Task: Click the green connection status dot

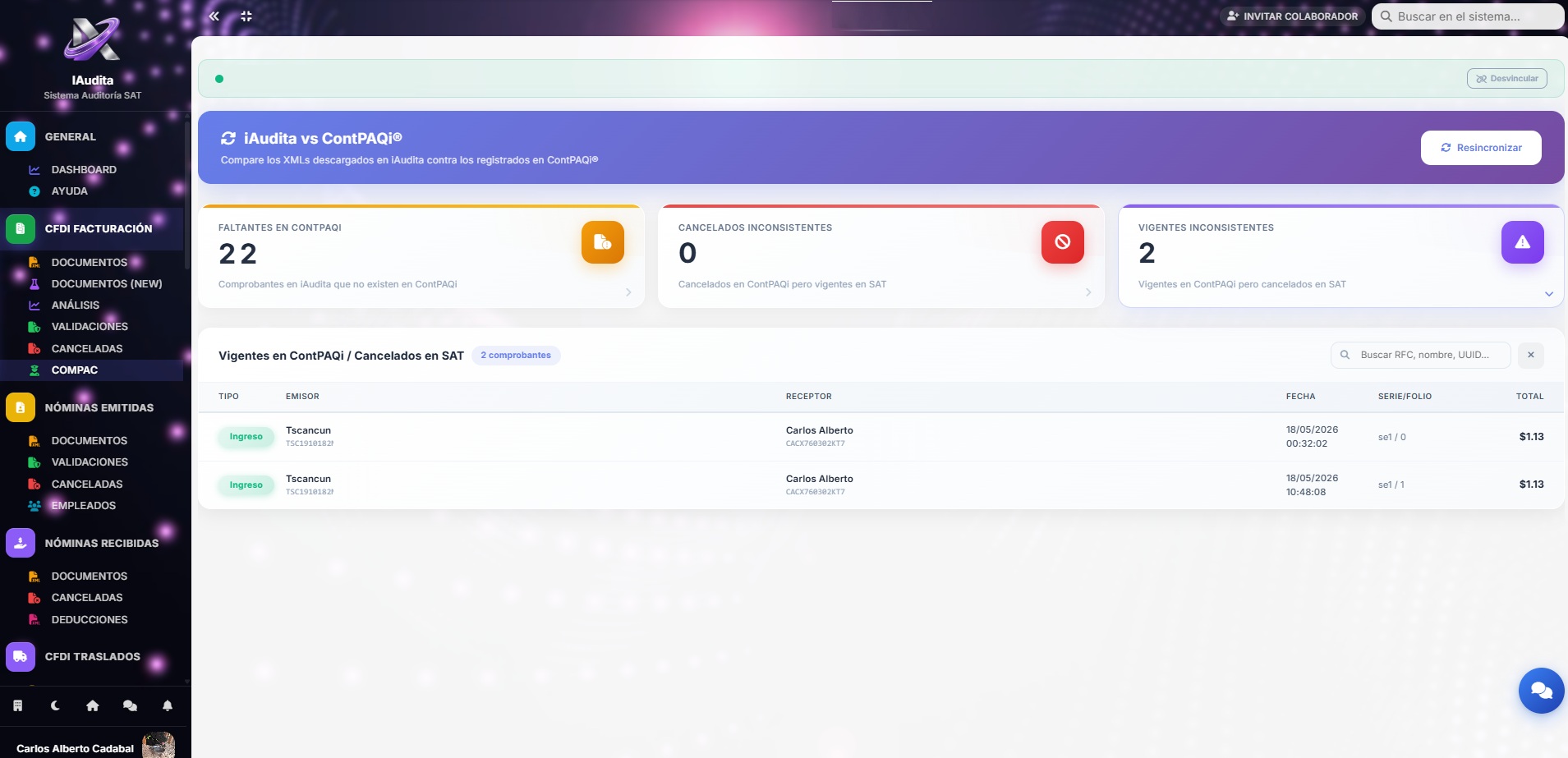Action: pos(219,79)
